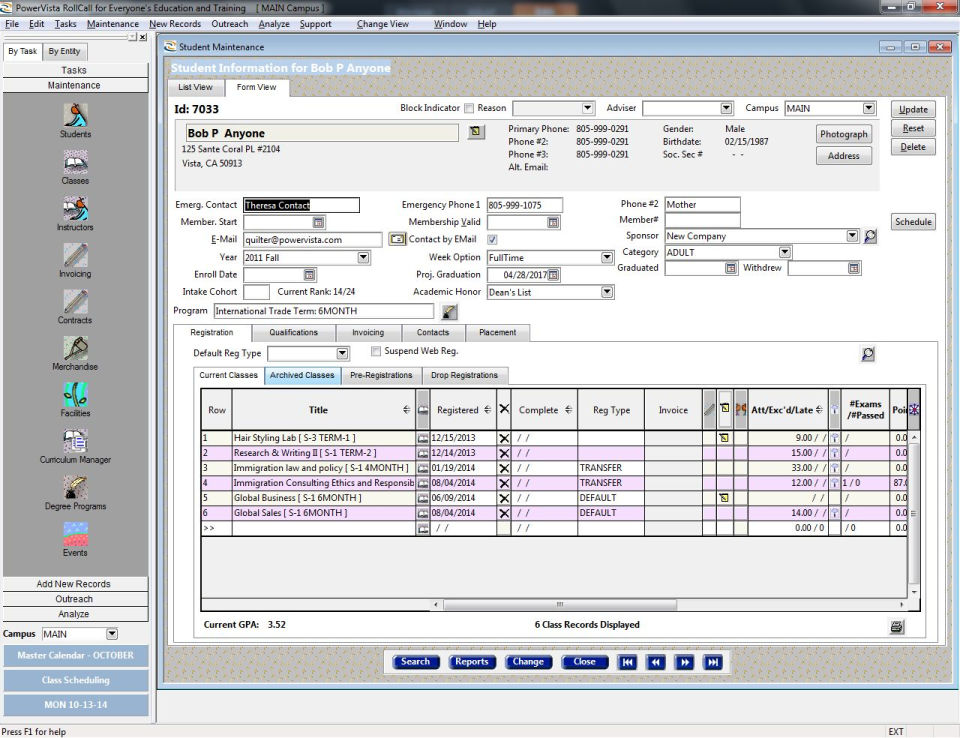The width and height of the screenshot is (960, 738).
Task: Toggle the Block Indicator checkbox
Action: [469, 108]
